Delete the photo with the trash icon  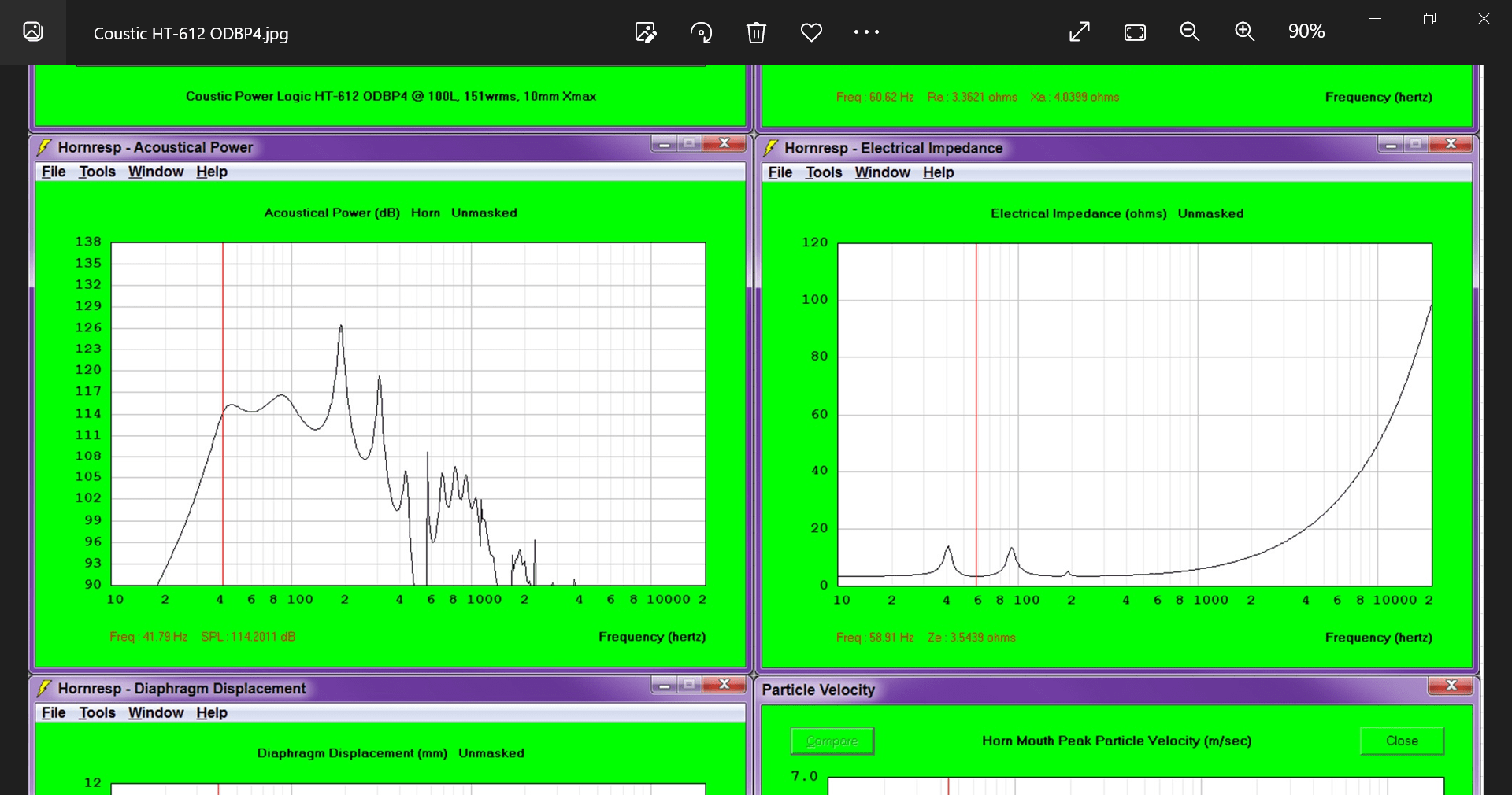click(x=756, y=32)
